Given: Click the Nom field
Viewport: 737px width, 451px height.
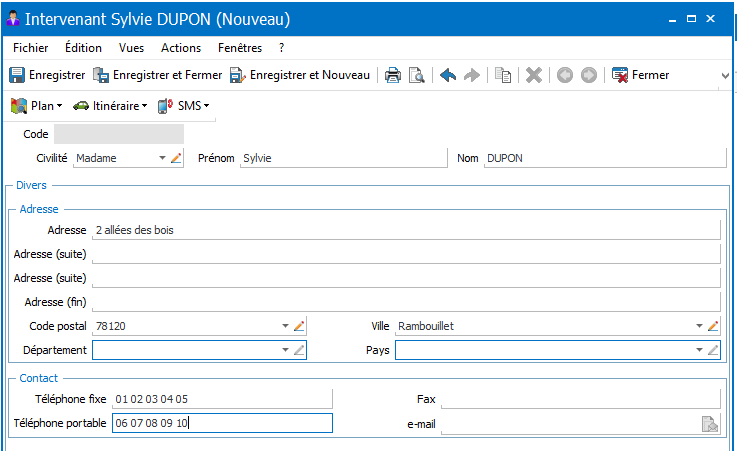Looking at the screenshot, I should [605, 158].
